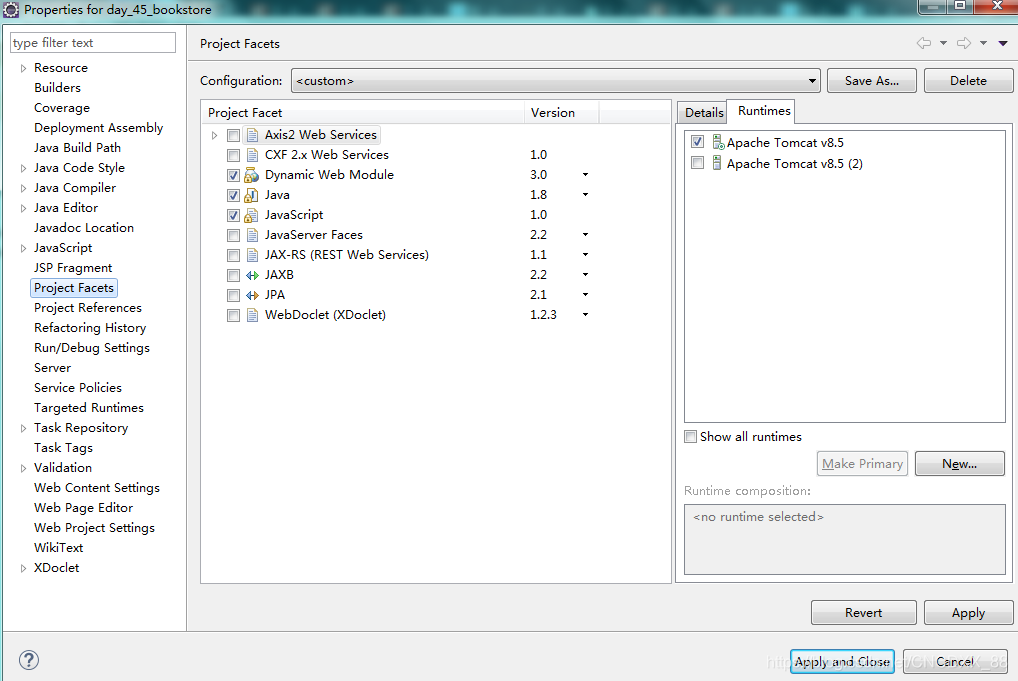1018x681 pixels.
Task: Check the JavaServer Faces facet
Action: tap(234, 236)
